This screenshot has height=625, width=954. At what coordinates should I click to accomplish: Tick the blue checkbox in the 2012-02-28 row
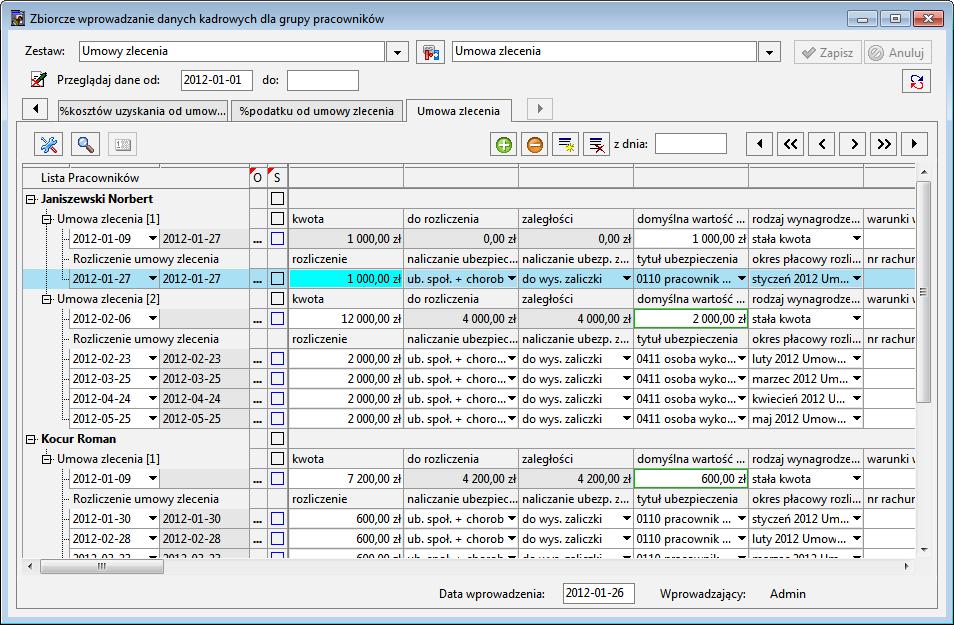pyautogui.click(x=277, y=539)
